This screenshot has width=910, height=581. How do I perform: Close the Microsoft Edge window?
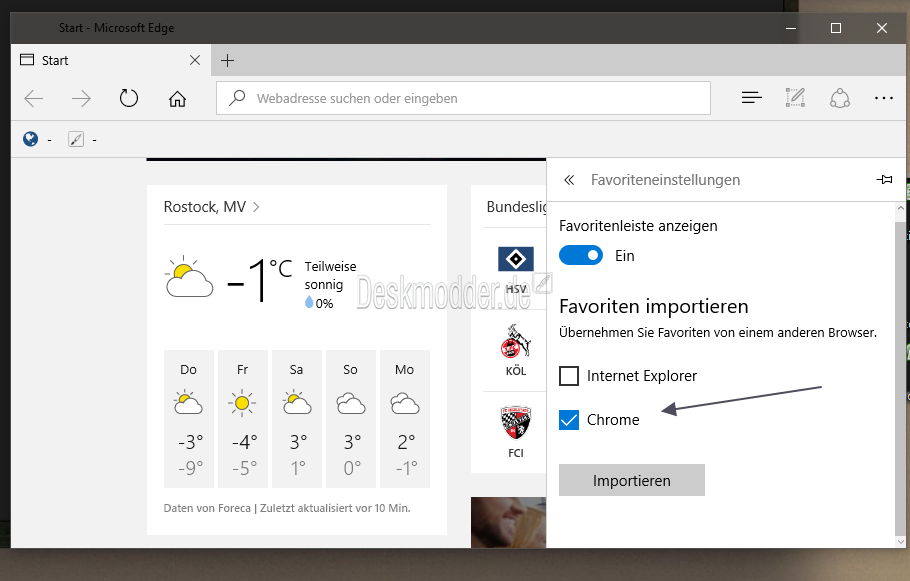tap(882, 28)
